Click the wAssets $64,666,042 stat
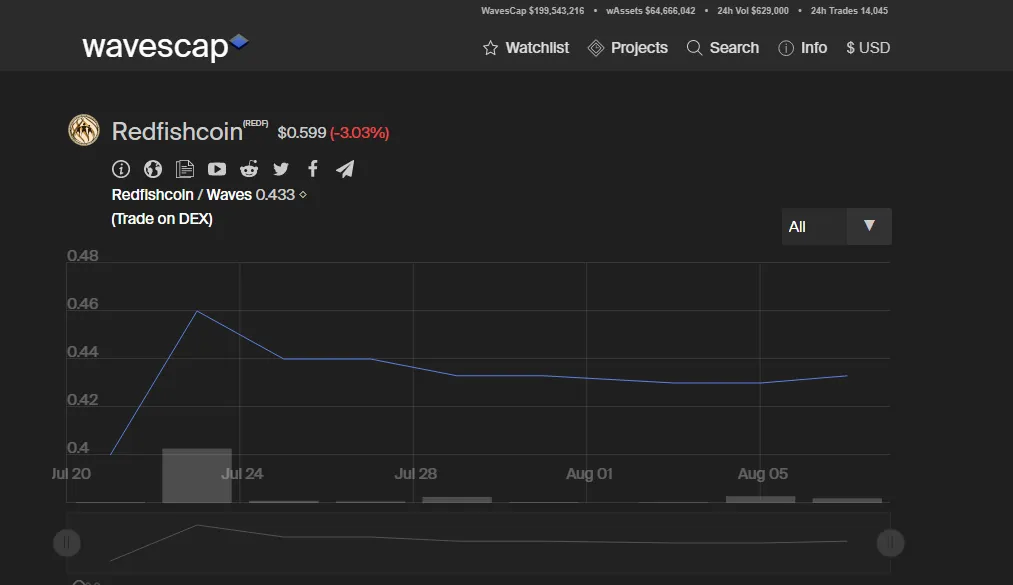1013x585 pixels. (651, 10)
